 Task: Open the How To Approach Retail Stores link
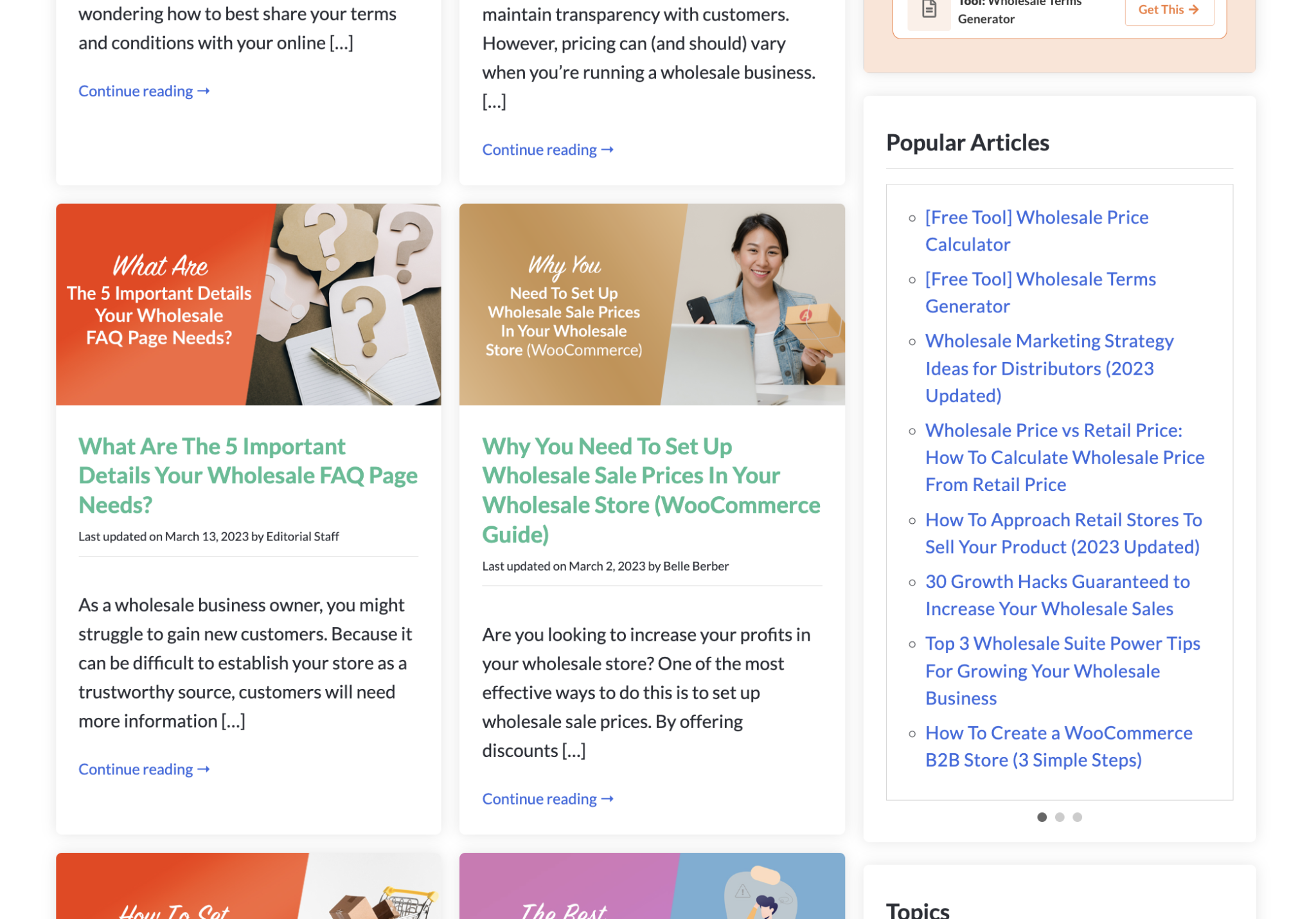pyautogui.click(x=1063, y=533)
